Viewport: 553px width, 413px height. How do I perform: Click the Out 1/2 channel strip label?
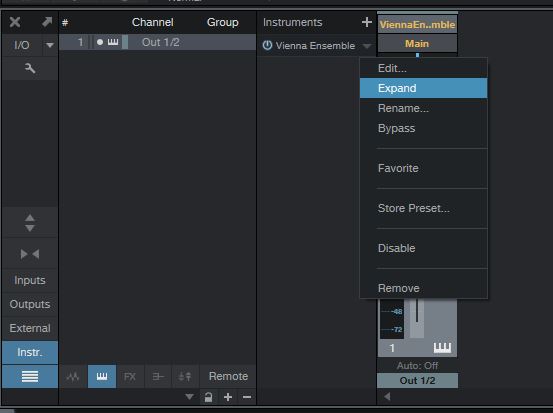(x=417, y=381)
